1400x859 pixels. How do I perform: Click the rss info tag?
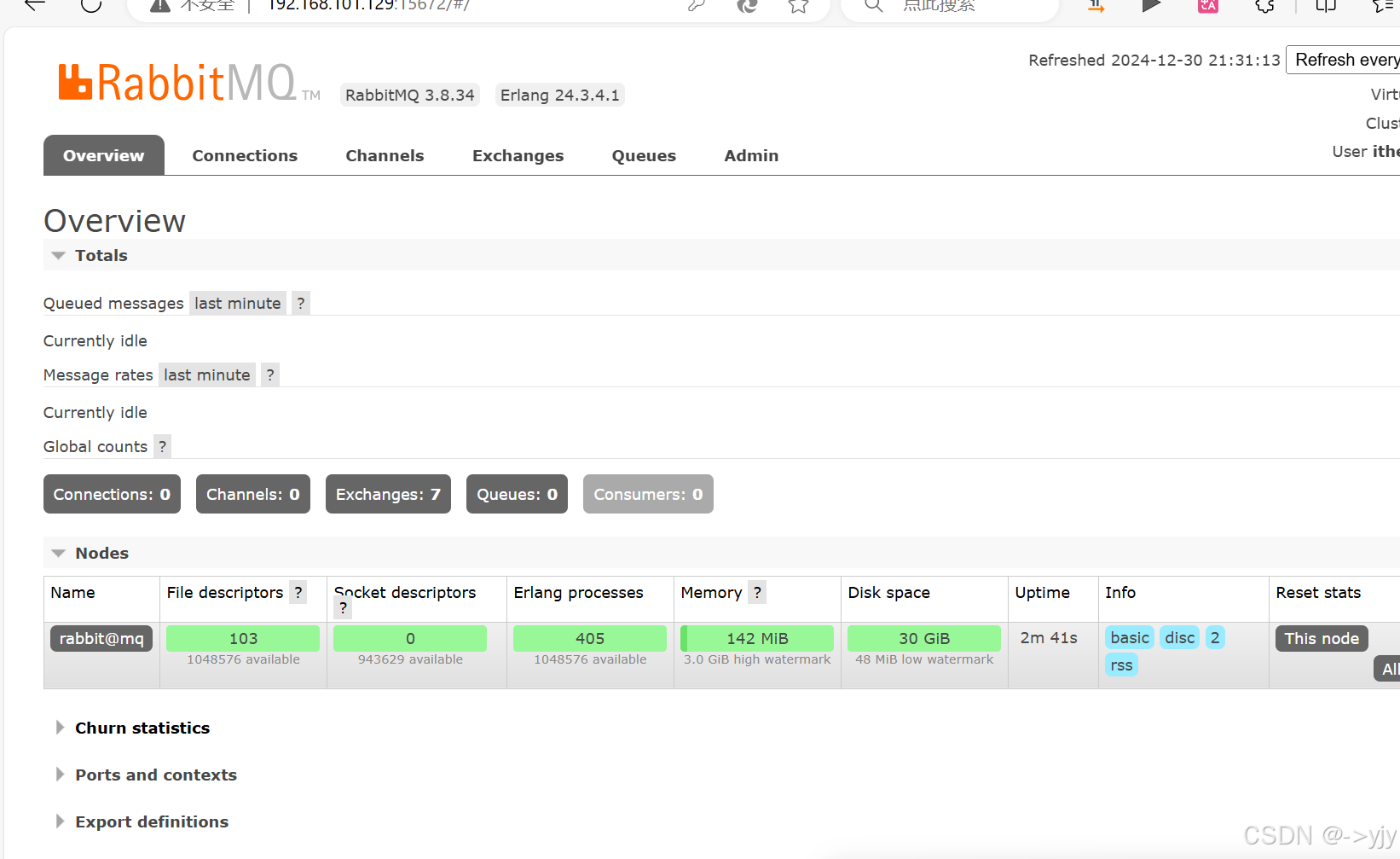point(1121,665)
